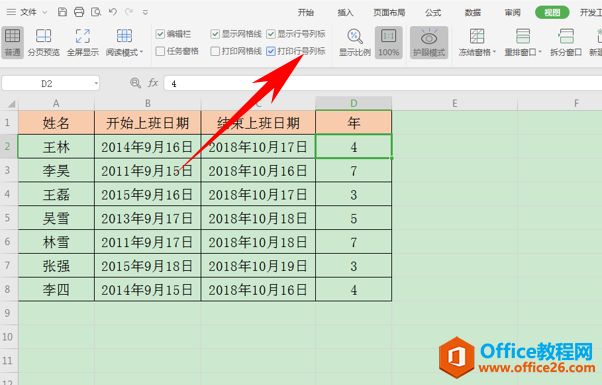602x385 pixels.
Task: Select column D header
Action: pyautogui.click(x=354, y=103)
